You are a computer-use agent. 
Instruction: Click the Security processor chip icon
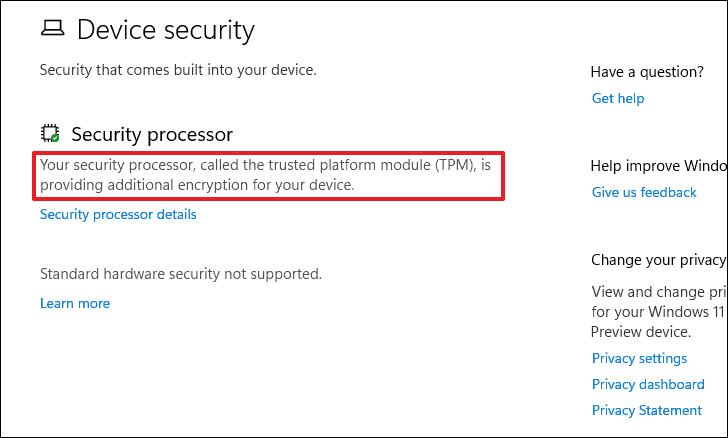coord(50,134)
